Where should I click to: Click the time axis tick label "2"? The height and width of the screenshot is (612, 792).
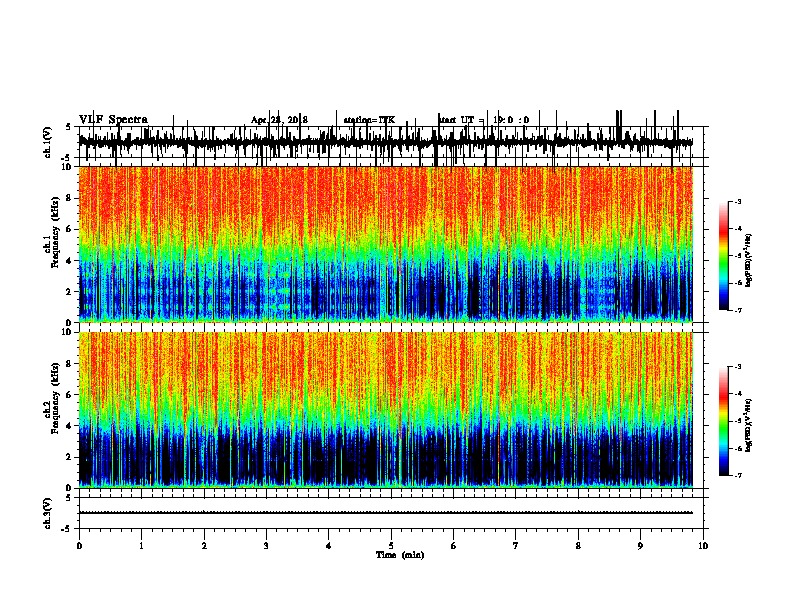point(204,546)
